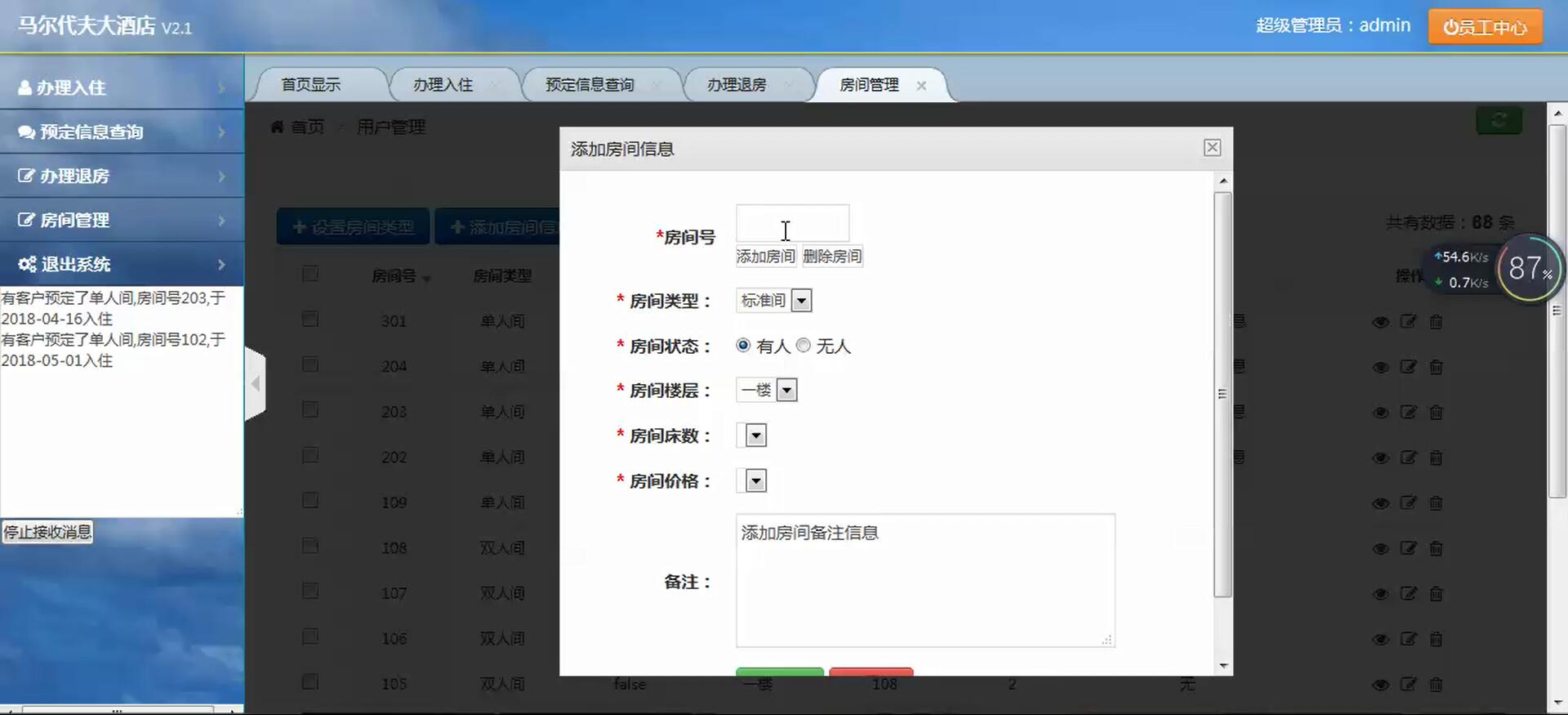The image size is (1568, 715).
Task: Close the 添加房间信息 dialog
Action: point(1212,147)
